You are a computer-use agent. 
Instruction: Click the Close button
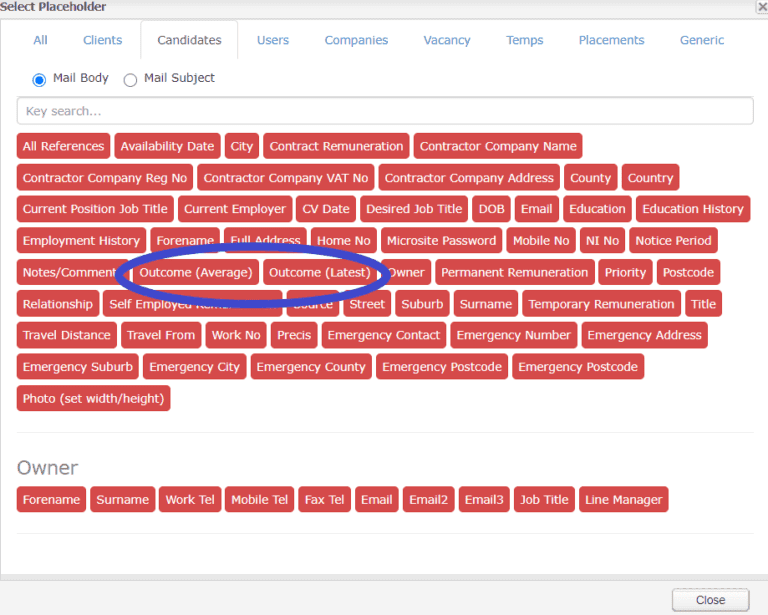[x=710, y=600]
